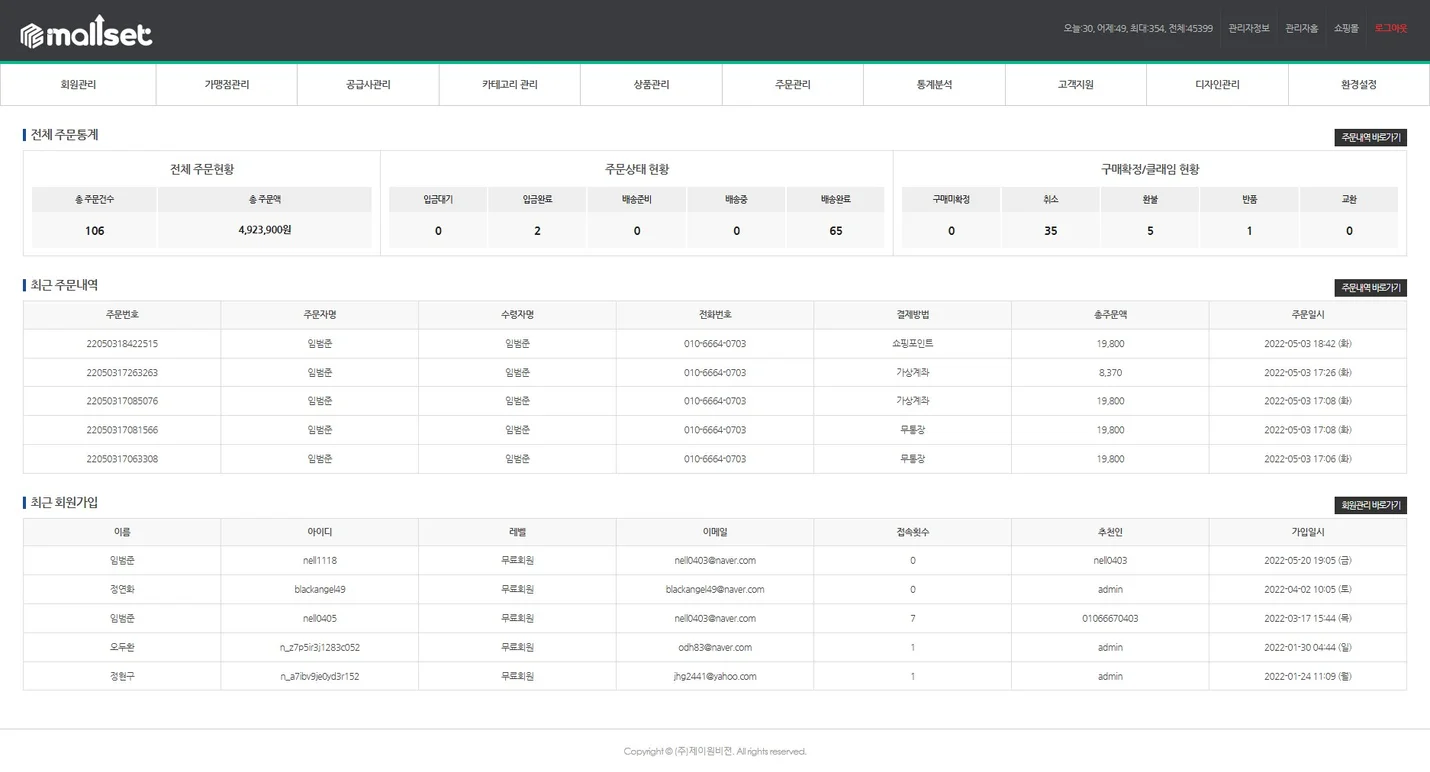This screenshot has width=1430, height=772.
Task: Open the 환경설정 menu
Action: [x=1359, y=85]
